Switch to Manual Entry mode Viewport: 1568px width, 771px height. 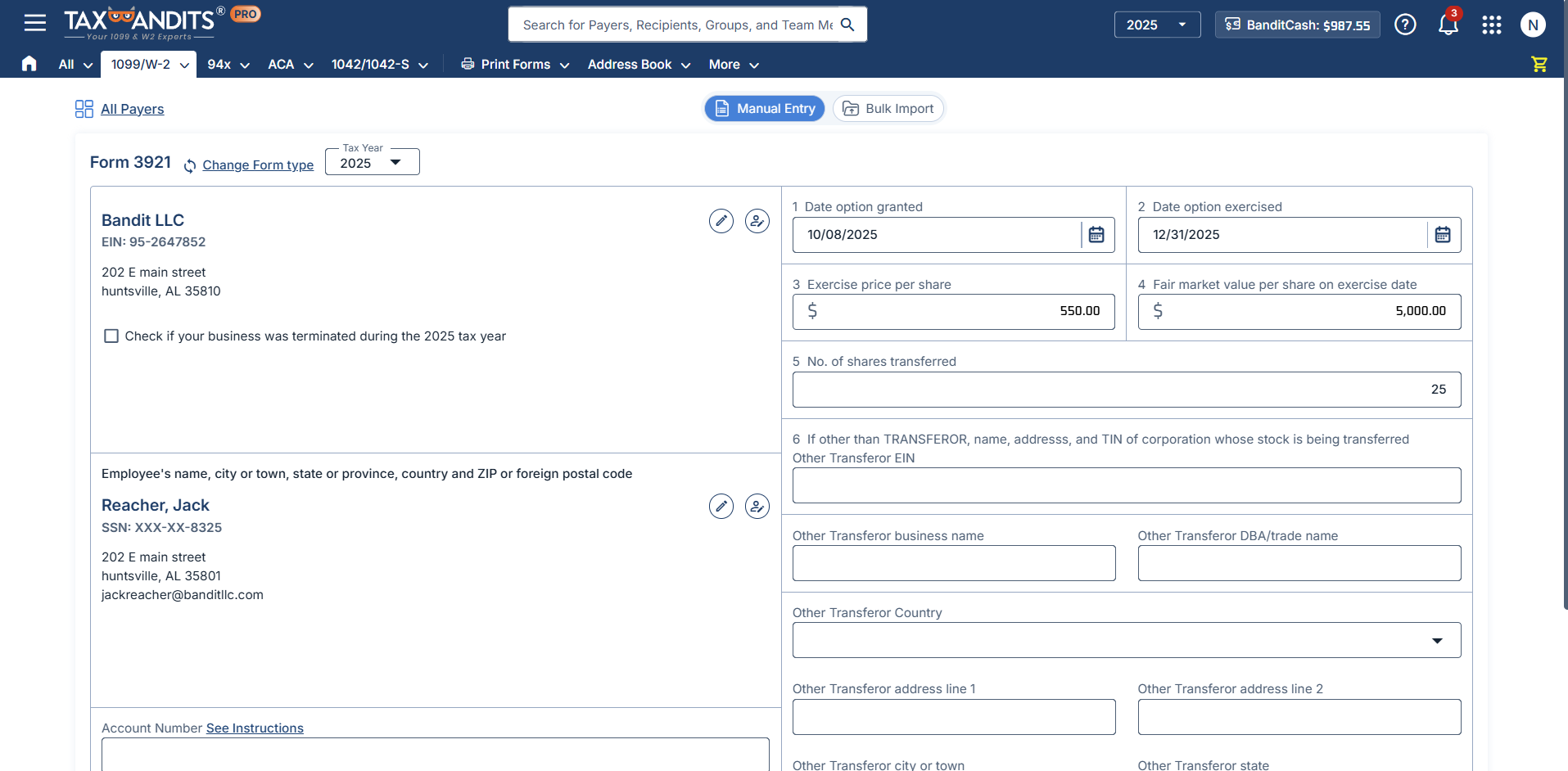tap(765, 109)
